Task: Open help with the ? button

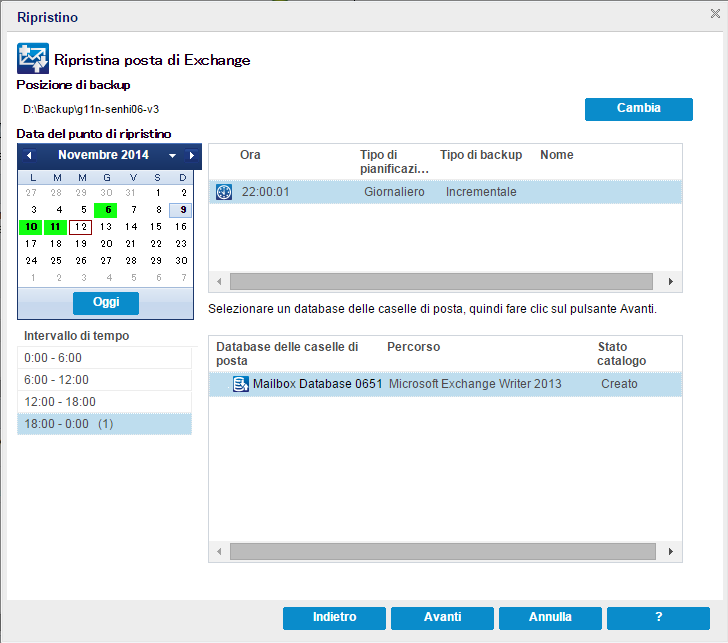Action: pyautogui.click(x=658, y=618)
